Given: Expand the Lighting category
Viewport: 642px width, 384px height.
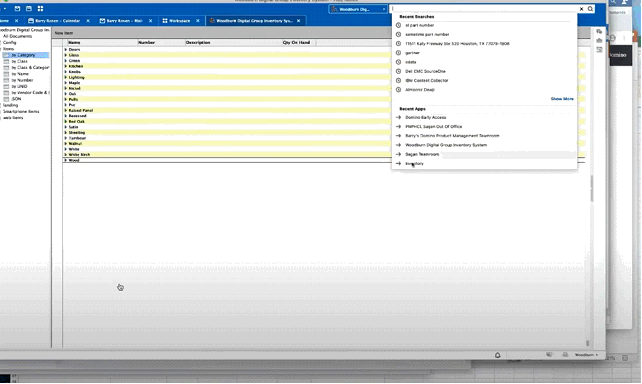Looking at the screenshot, I should click(66, 77).
